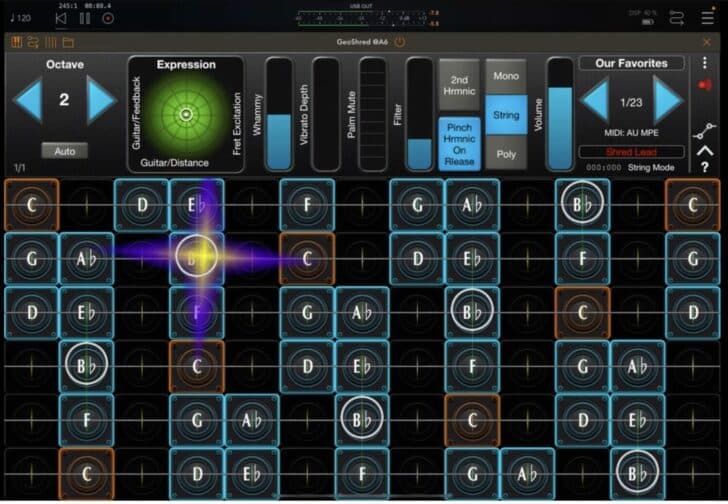Collapse control panel with up chevron
Screen dimensions: 728x504
pyautogui.click(x=705, y=150)
